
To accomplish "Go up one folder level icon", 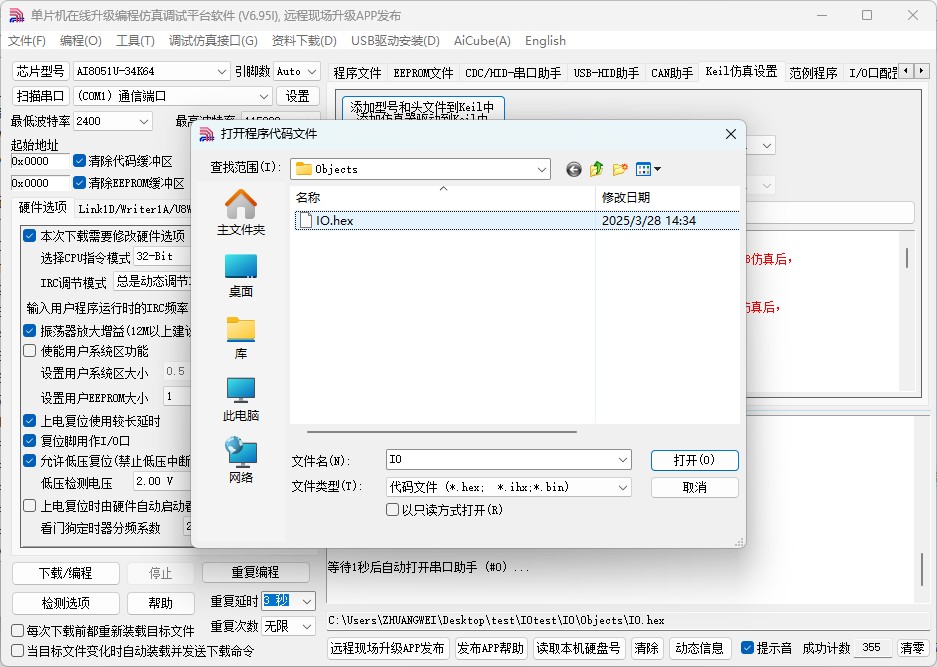I will point(596,170).
